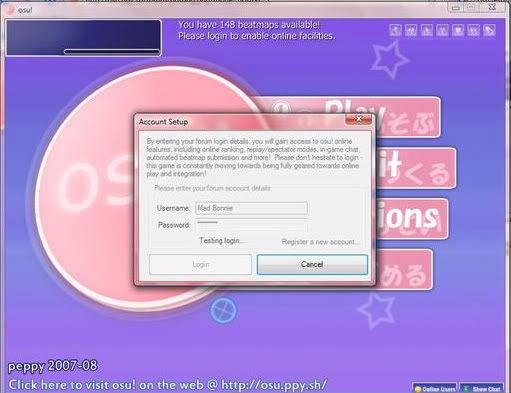Image resolution: width=511 pixels, height=393 pixels.
Task: Click 'peppy 2007-08' credit text
Action: point(53,366)
